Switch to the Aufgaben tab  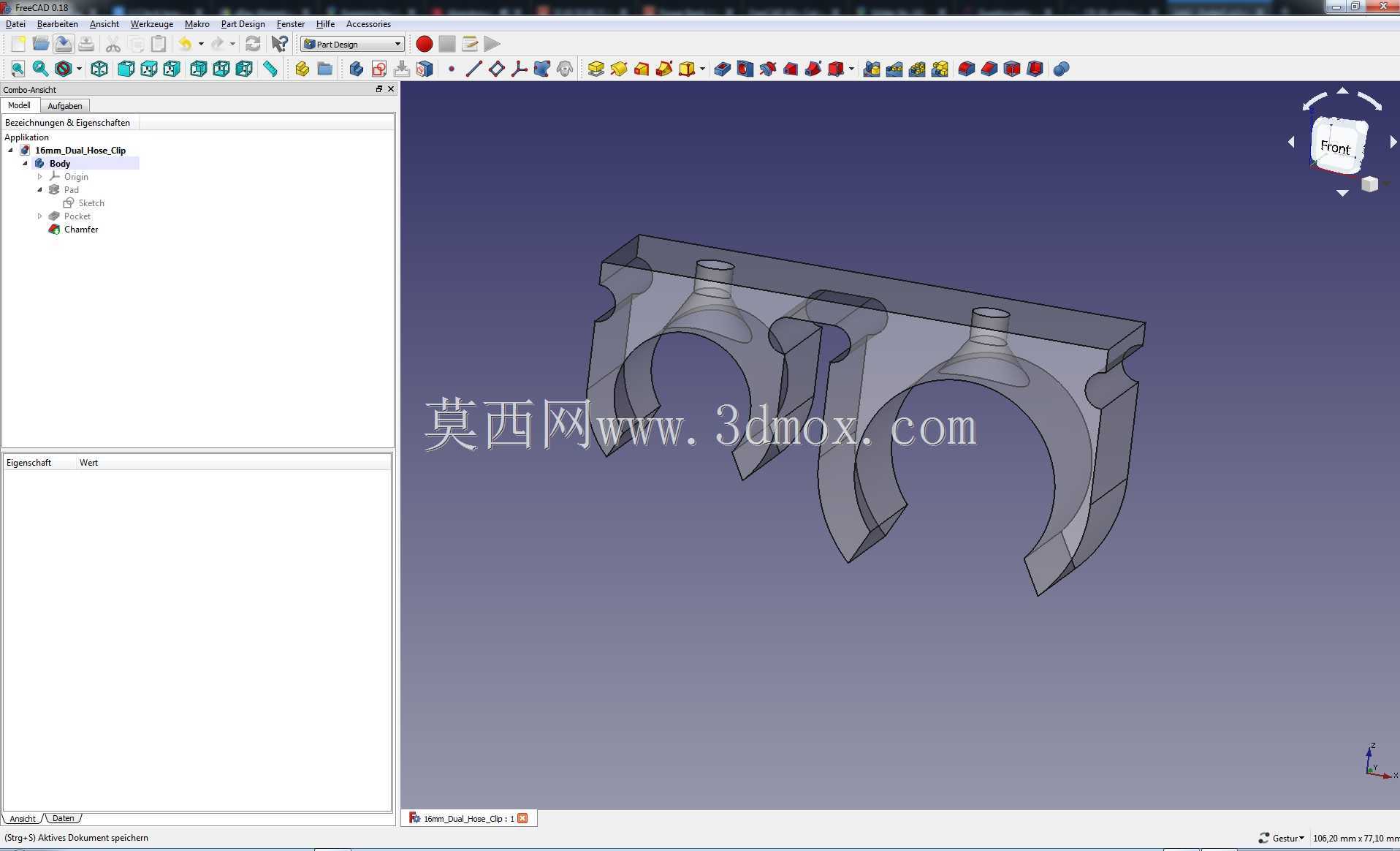pos(65,106)
